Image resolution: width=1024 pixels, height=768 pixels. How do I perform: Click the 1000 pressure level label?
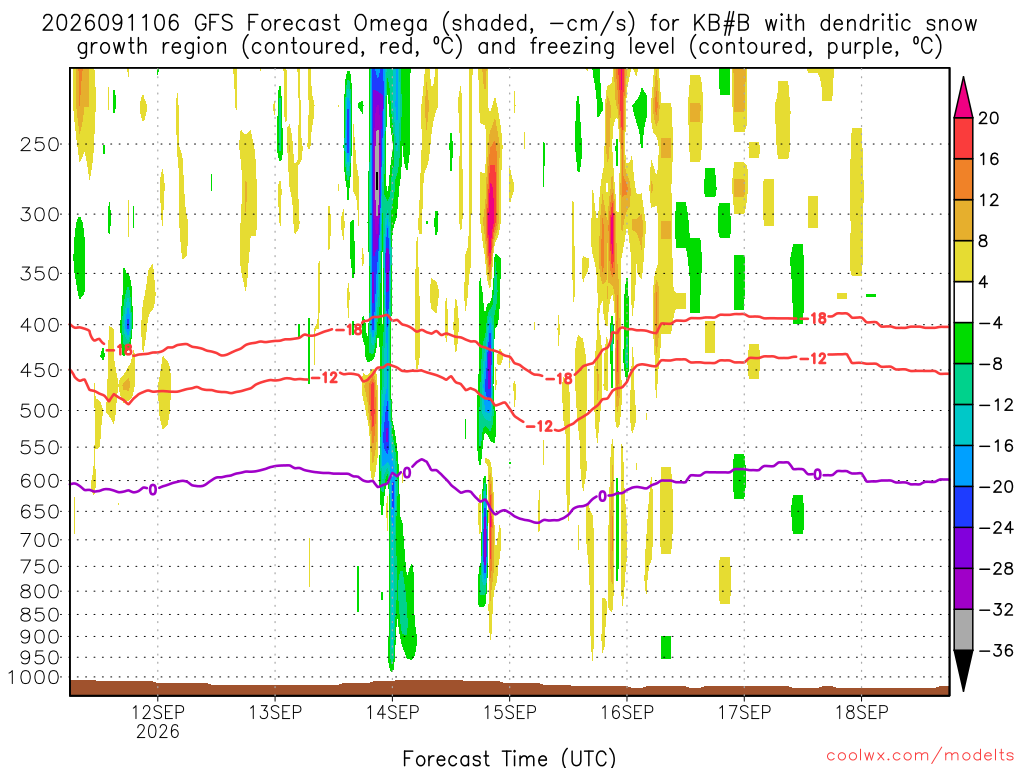[x=34, y=677]
